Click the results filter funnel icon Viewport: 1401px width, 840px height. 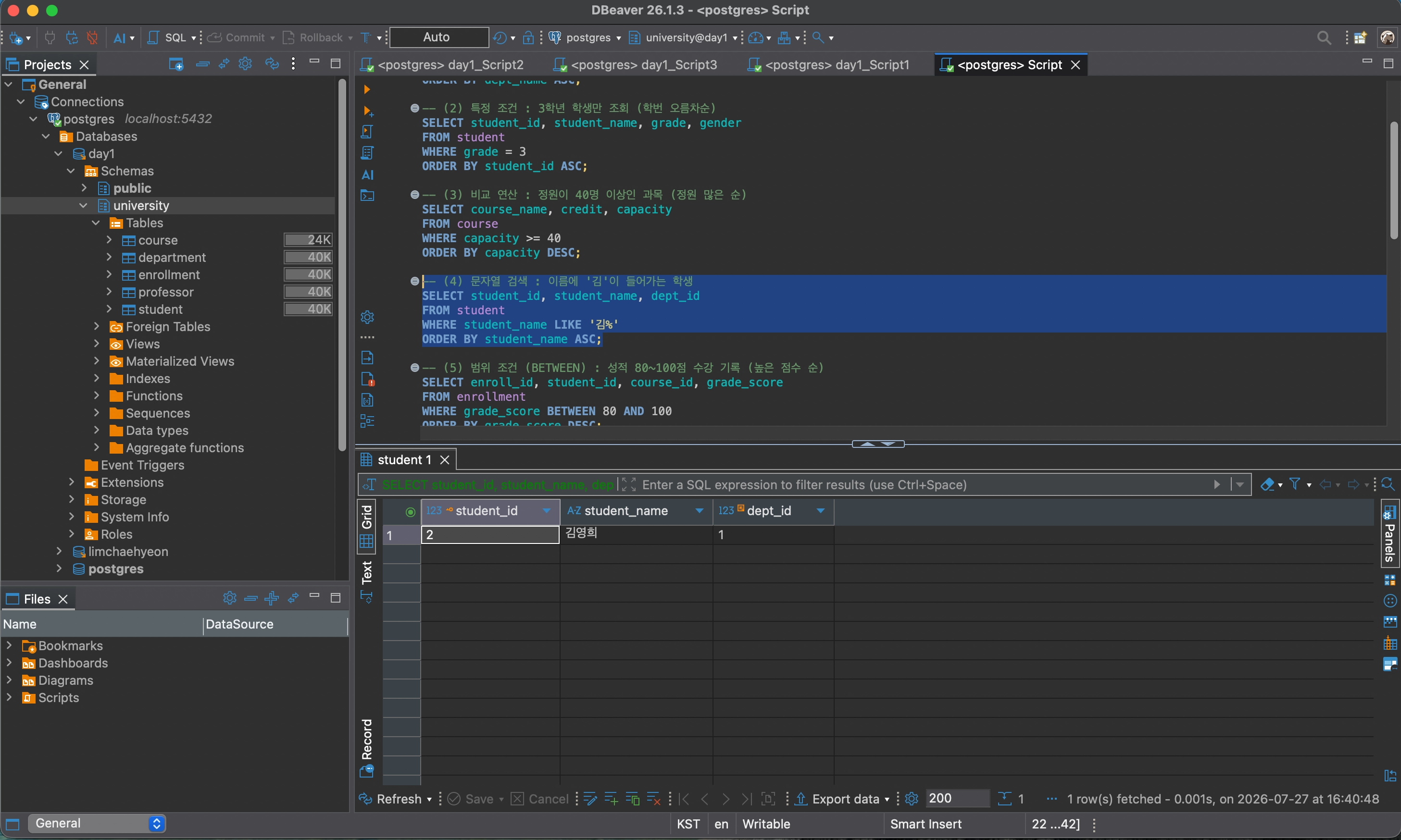pos(1295,484)
